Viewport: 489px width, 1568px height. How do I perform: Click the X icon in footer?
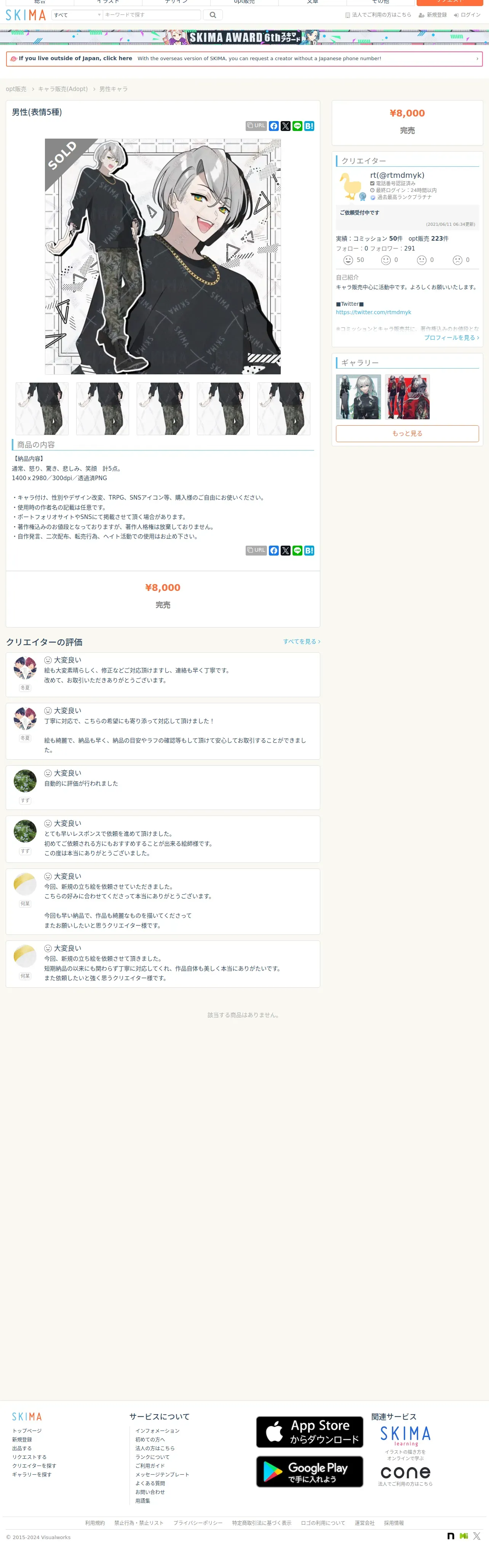[x=477, y=1536]
